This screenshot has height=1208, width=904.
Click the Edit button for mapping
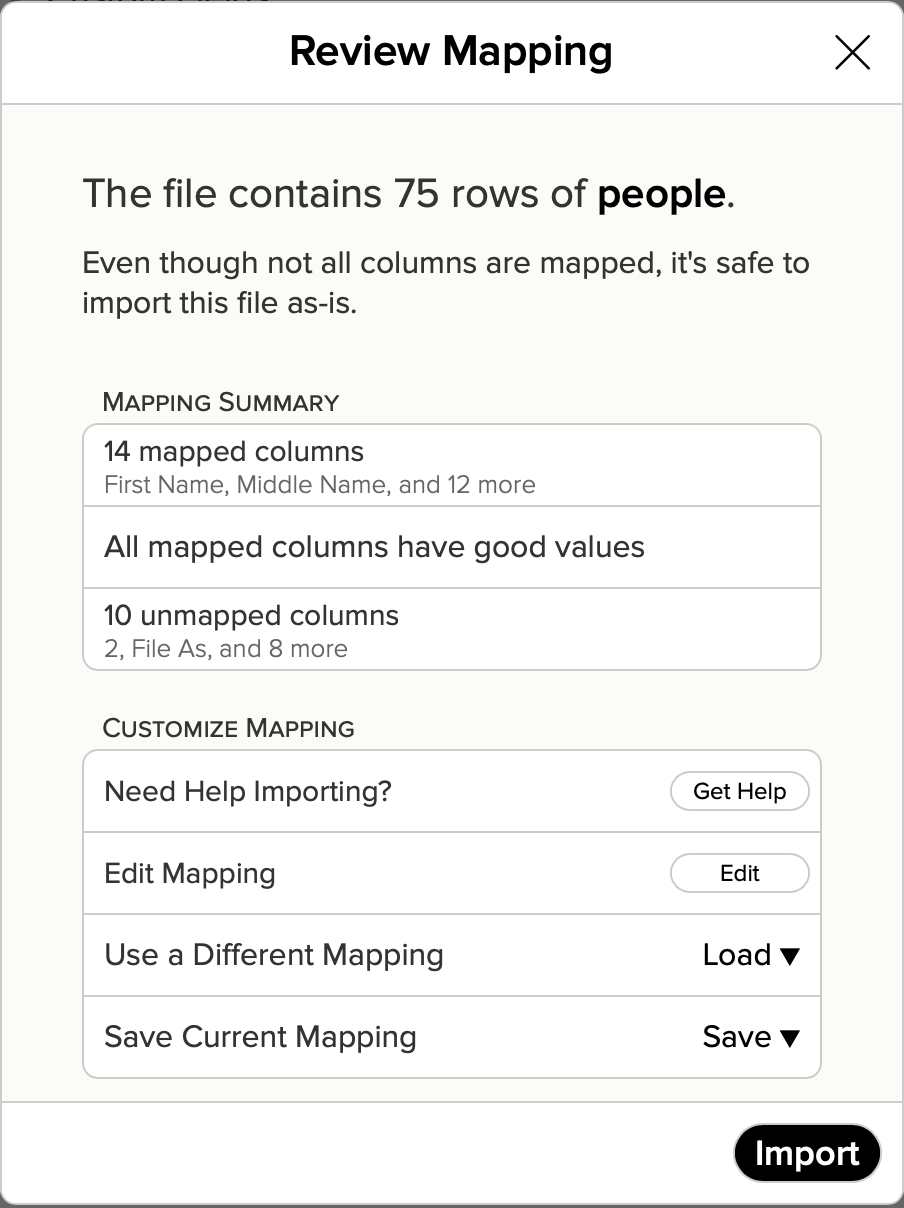point(739,873)
